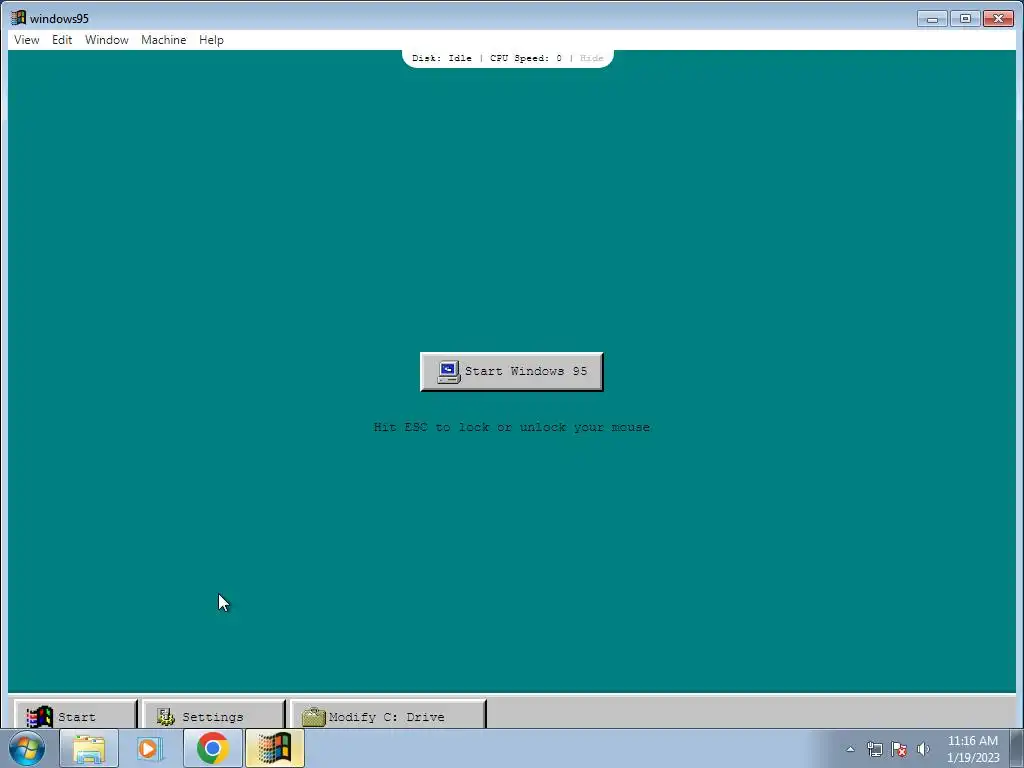1024x768 pixels.
Task: Open Google Chrome from the taskbar
Action: [212, 748]
